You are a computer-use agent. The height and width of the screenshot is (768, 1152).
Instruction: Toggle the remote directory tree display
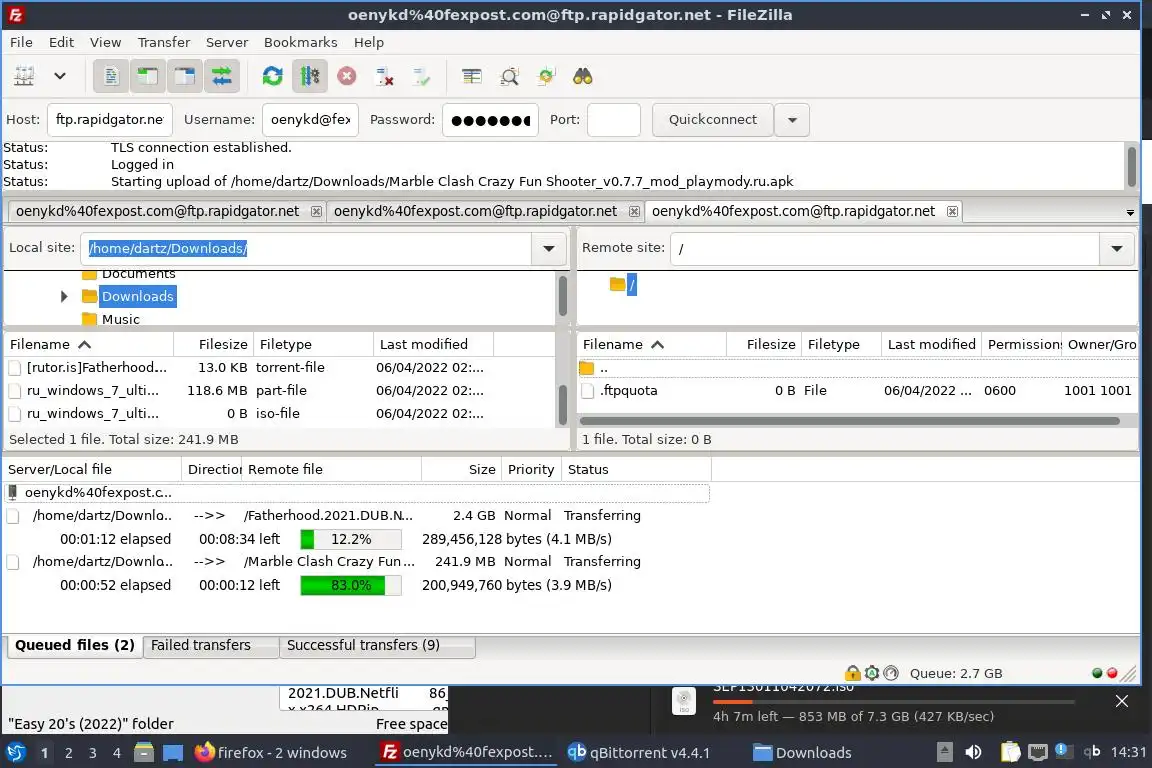pyautogui.click(x=184, y=76)
